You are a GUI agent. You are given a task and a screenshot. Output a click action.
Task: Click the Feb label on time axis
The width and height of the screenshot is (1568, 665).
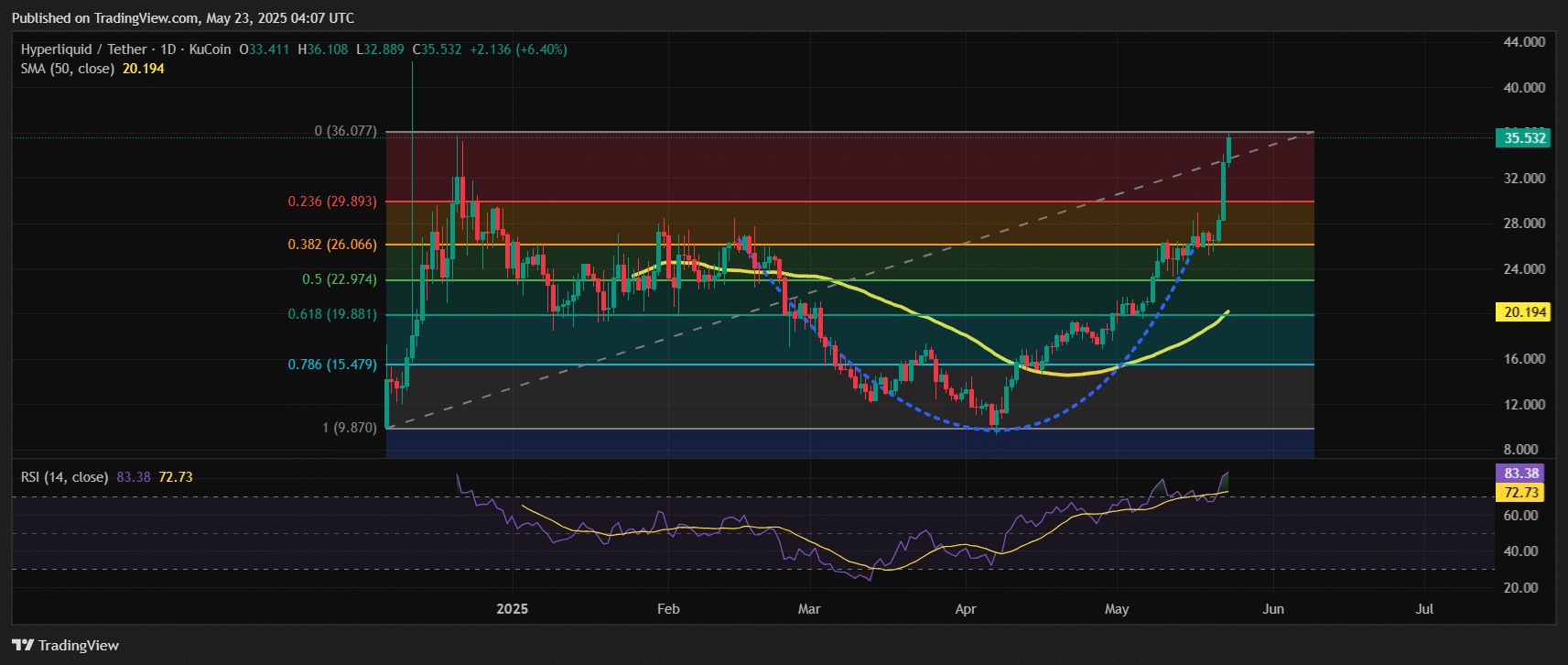(668, 609)
